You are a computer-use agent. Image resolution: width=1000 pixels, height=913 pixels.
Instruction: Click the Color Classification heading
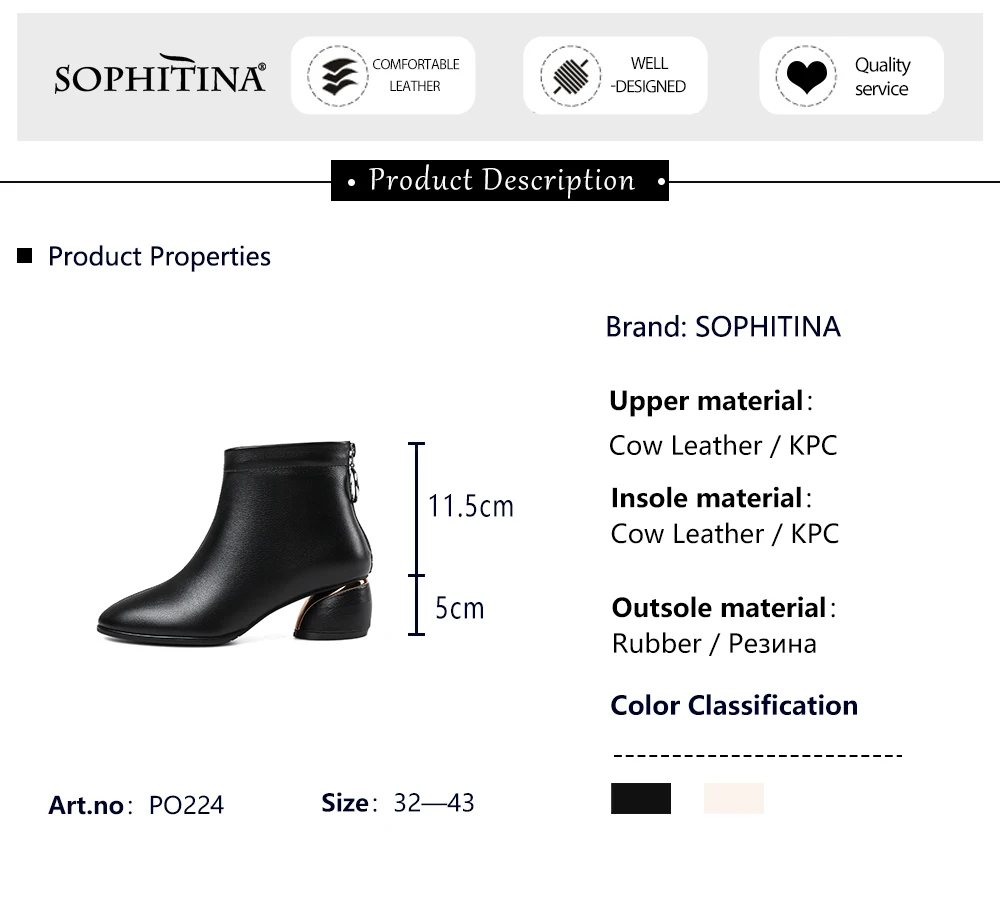pos(734,705)
